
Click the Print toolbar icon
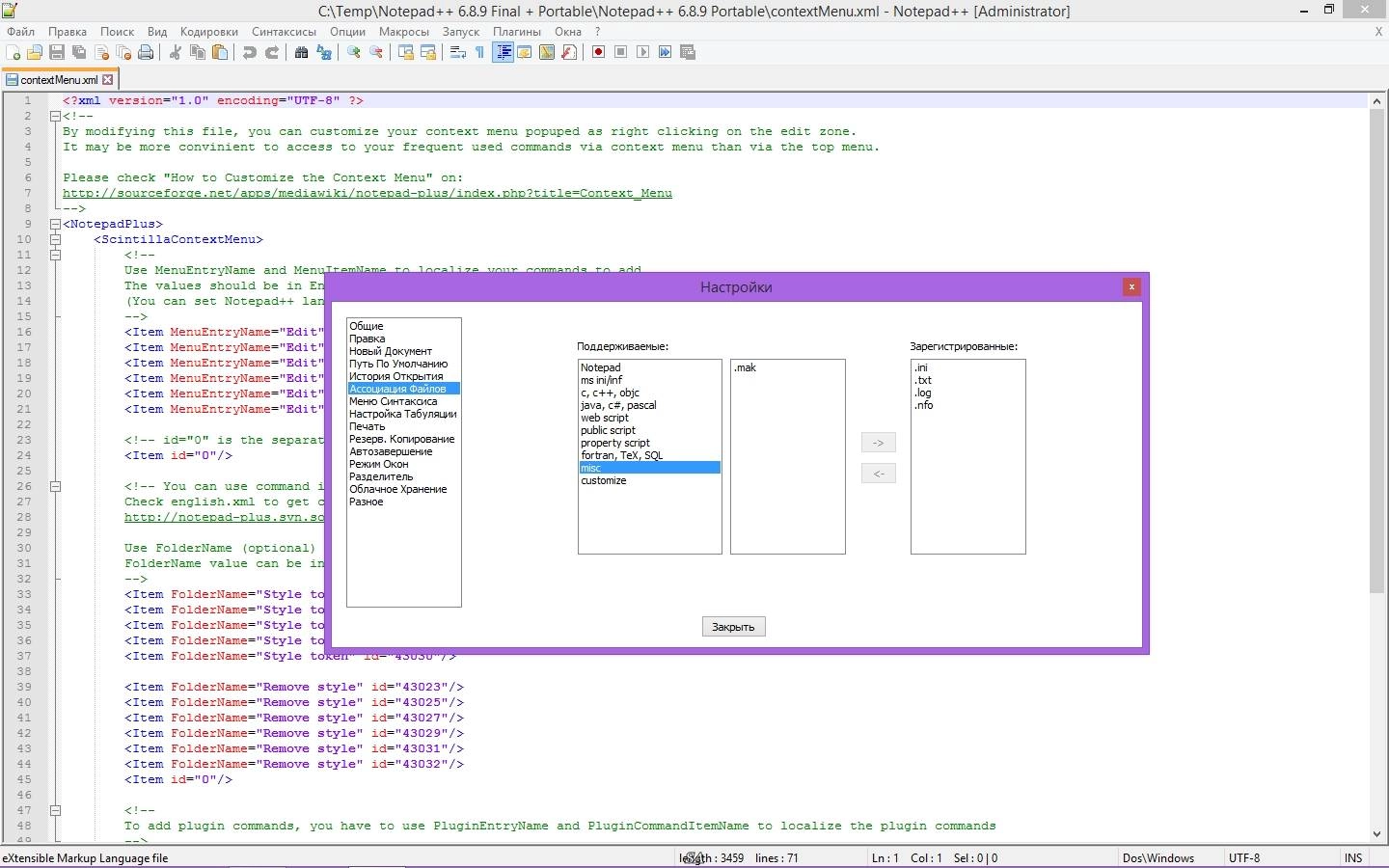[146, 52]
